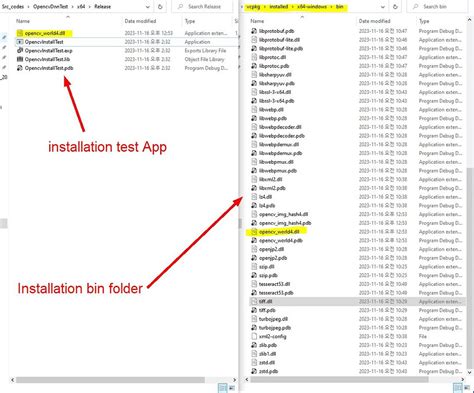474x393 pixels.
Task: Click the libxml2.dll file icon
Action: [254, 179]
